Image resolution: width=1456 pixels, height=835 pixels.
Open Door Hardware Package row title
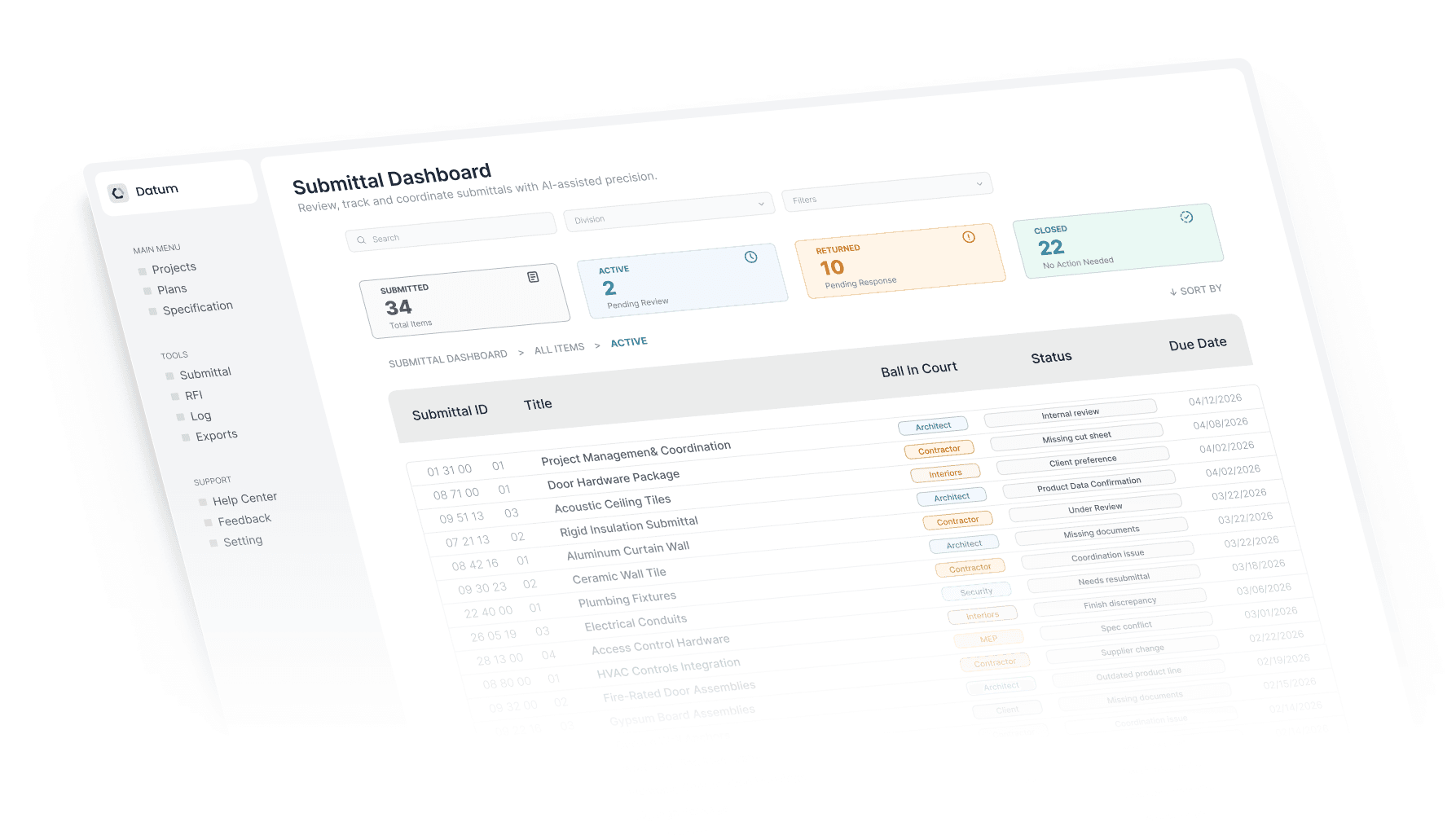point(614,479)
